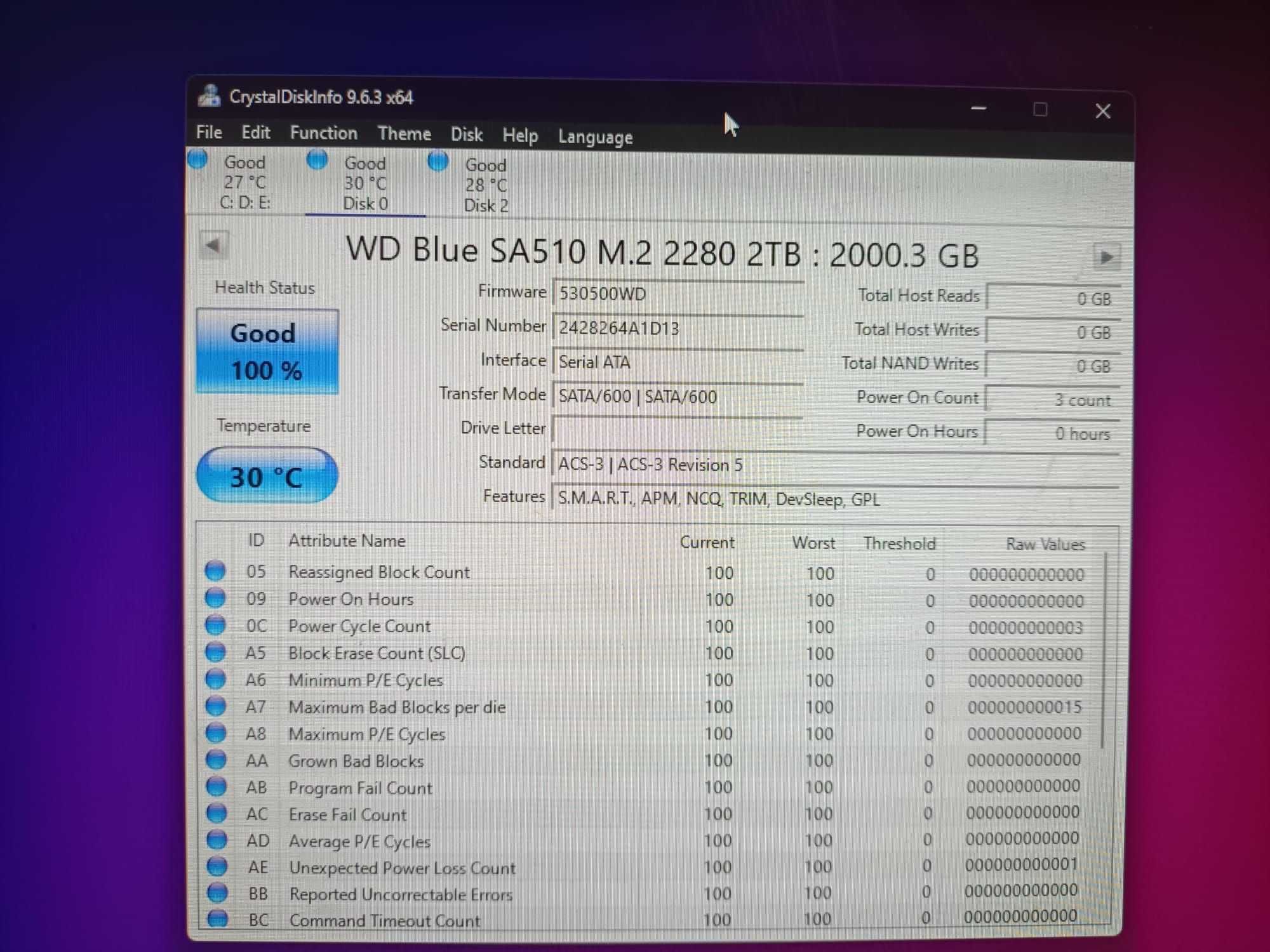Select the blue status orb for Disk 2

click(438, 161)
